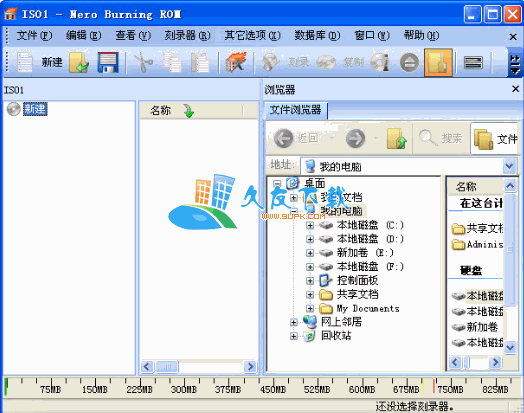Expand 本地磁盘 (D:) in the tree
This screenshot has width=524, height=413.
(x=310, y=239)
